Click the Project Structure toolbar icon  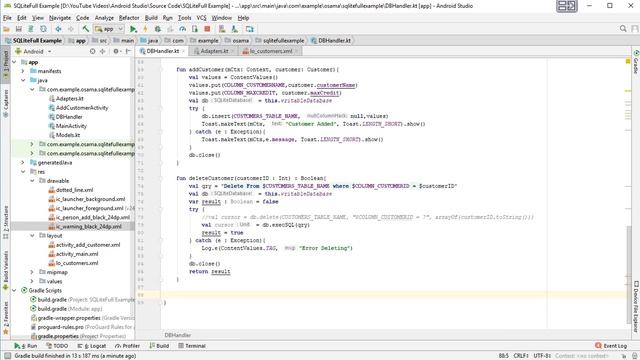249,29
